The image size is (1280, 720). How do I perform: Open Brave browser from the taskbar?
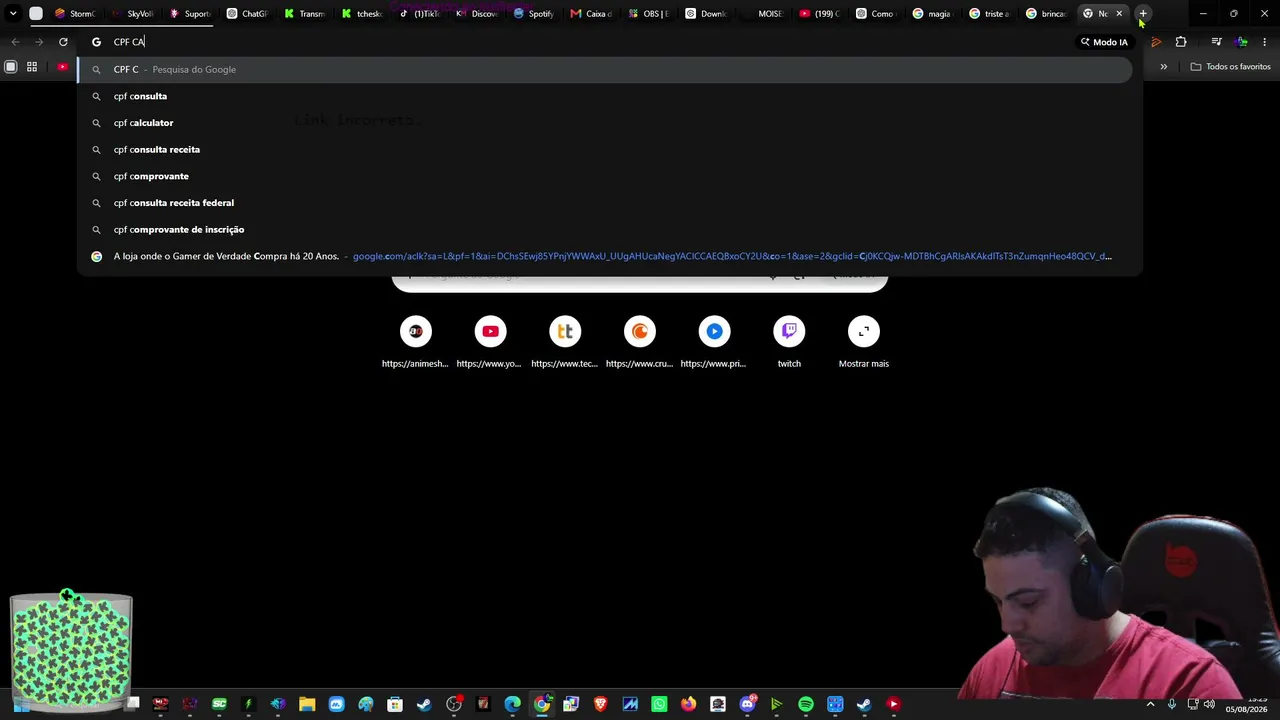[600, 704]
